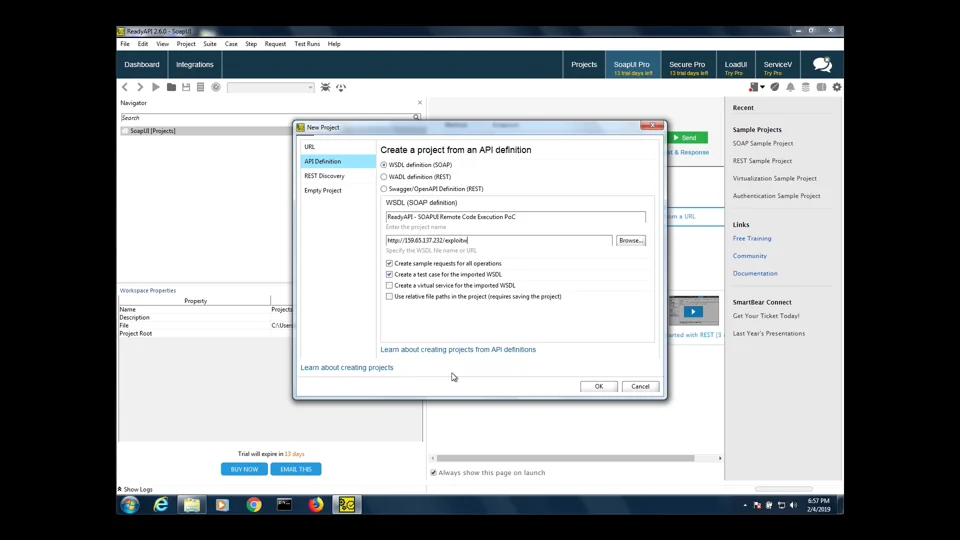This screenshot has width=960, height=540.
Task: Select WADL definition (REST) radio button
Action: pos(384,177)
